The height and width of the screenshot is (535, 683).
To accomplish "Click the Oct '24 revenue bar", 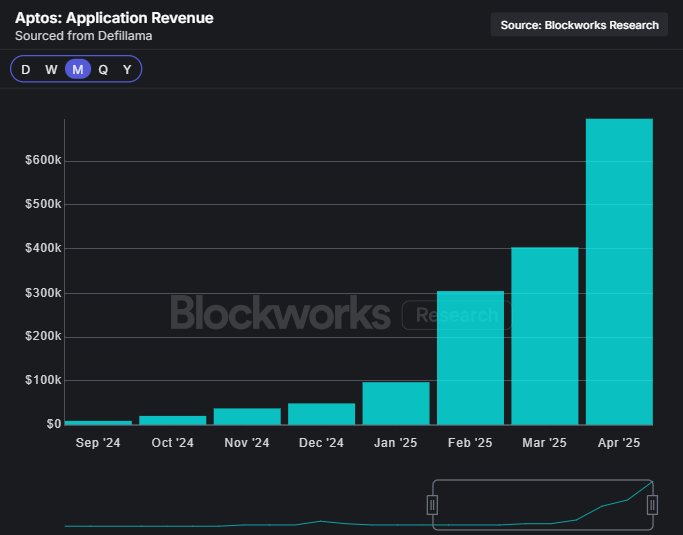I will click(x=172, y=420).
